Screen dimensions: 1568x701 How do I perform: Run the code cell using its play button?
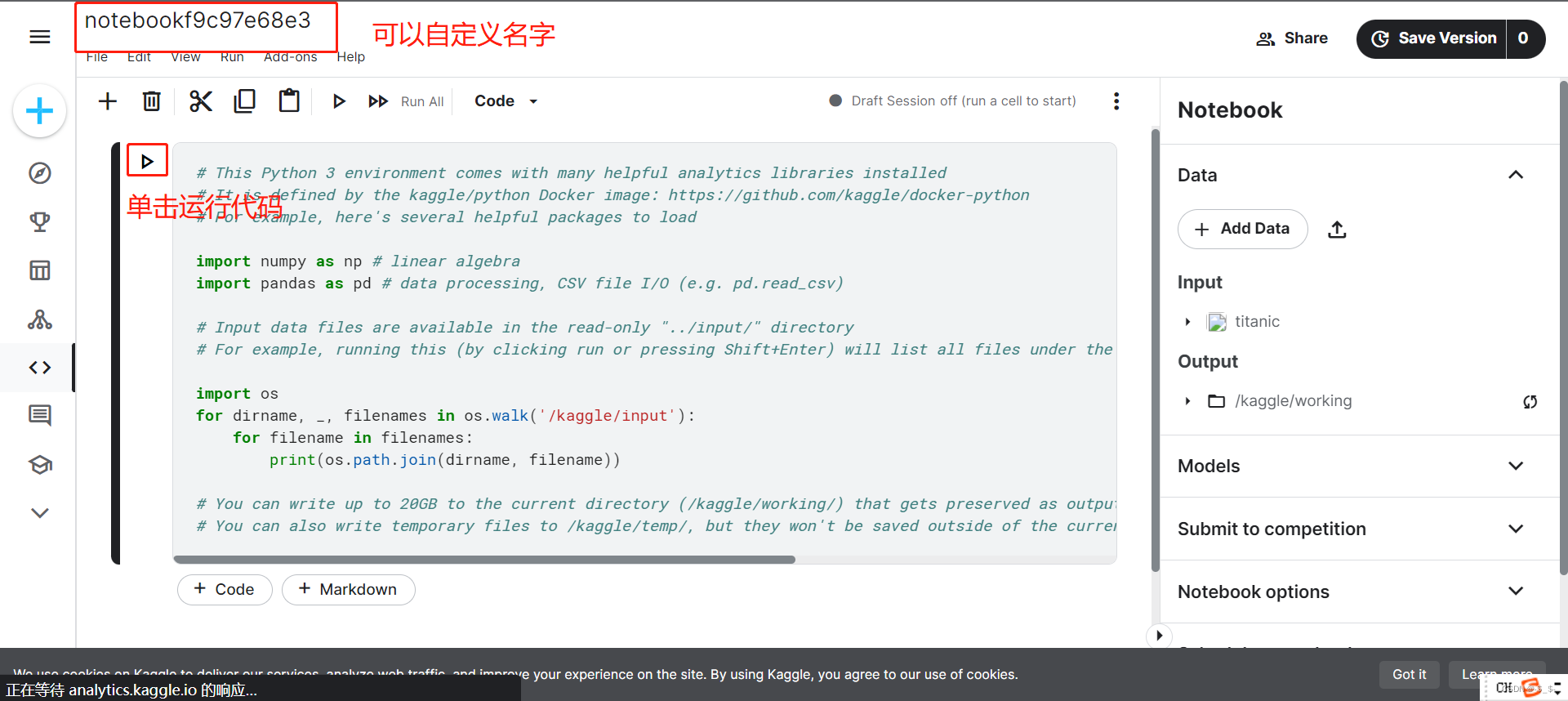click(x=147, y=161)
